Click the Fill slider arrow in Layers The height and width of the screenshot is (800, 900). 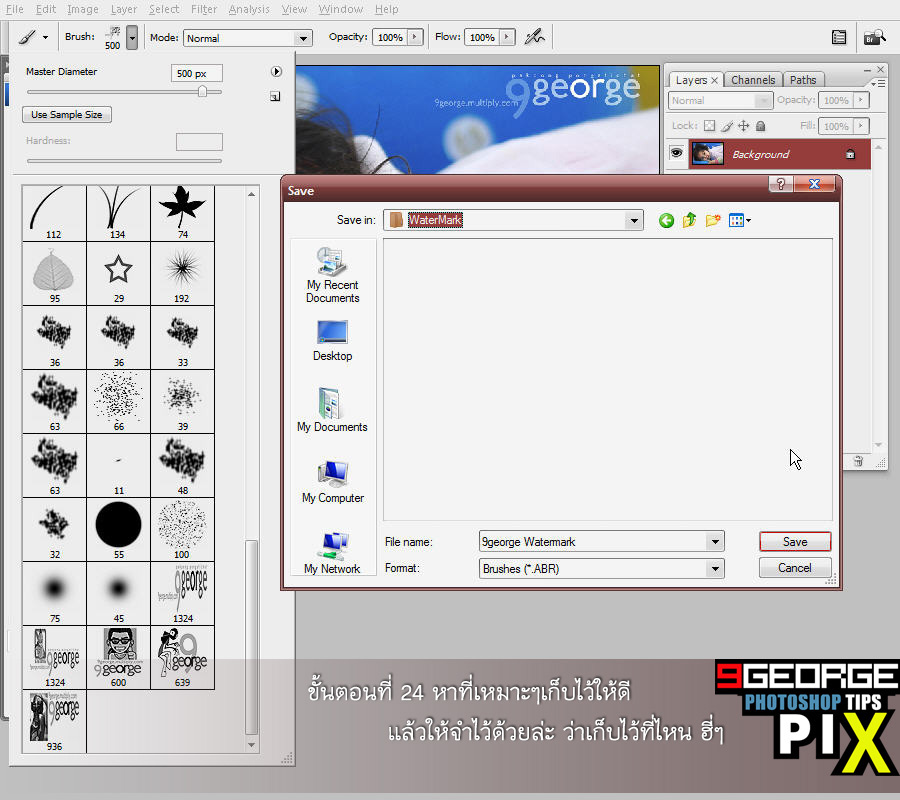860,126
